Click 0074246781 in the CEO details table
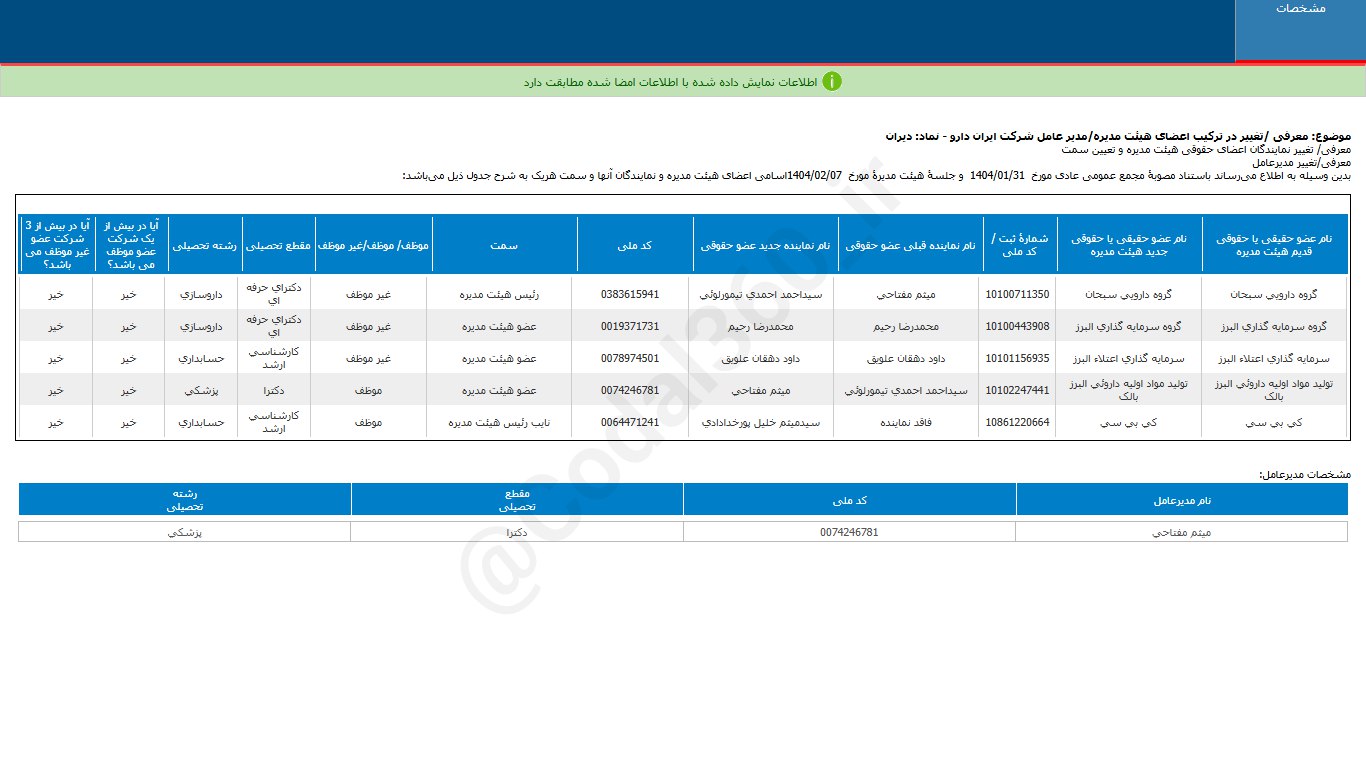 [849, 532]
